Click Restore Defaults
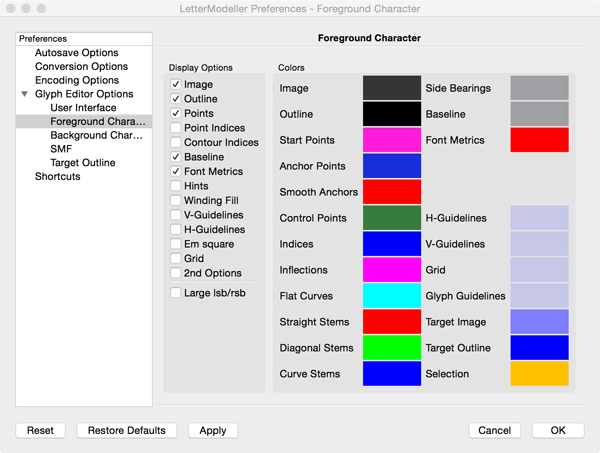600x453 pixels. pyautogui.click(x=127, y=430)
